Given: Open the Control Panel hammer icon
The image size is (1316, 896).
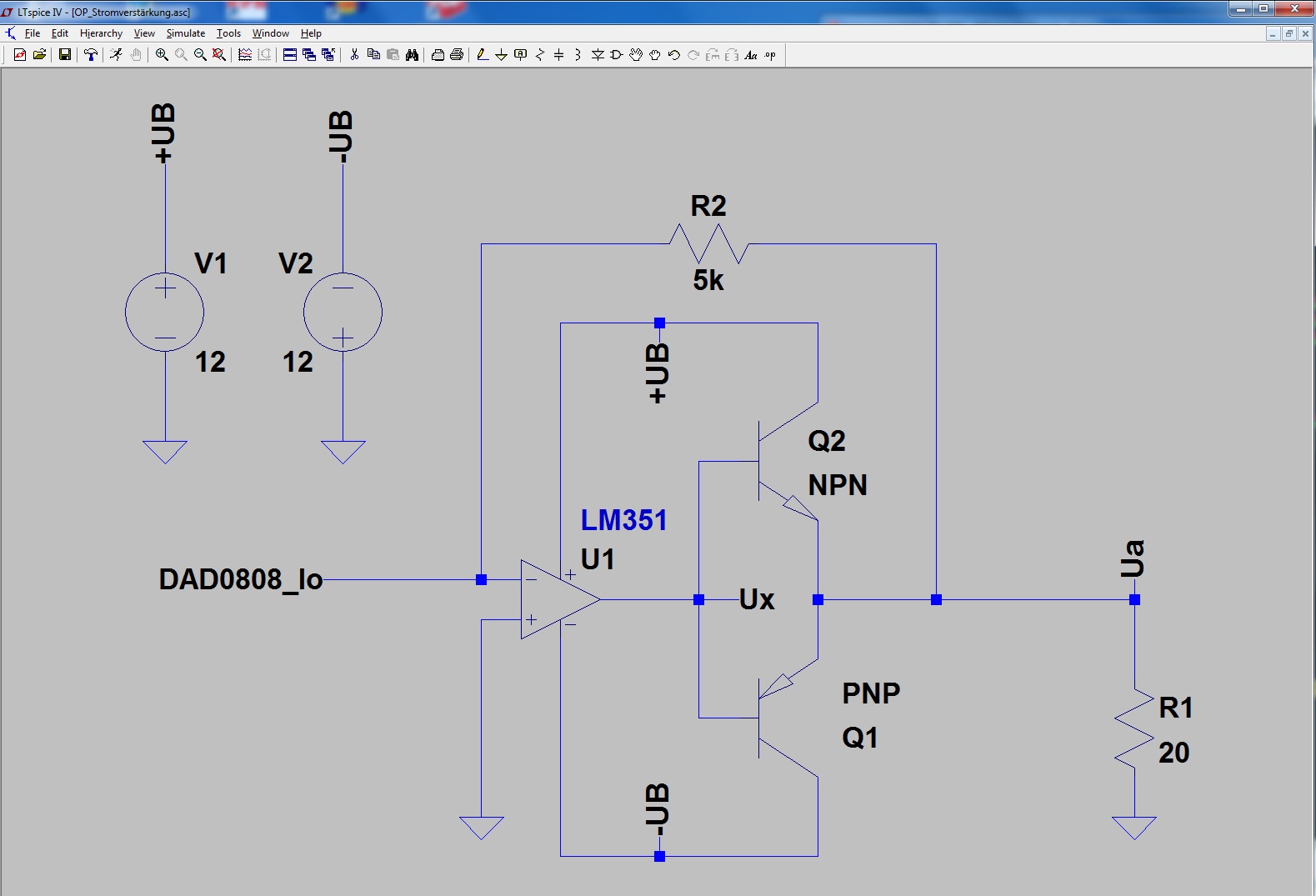Looking at the screenshot, I should tap(91, 55).
